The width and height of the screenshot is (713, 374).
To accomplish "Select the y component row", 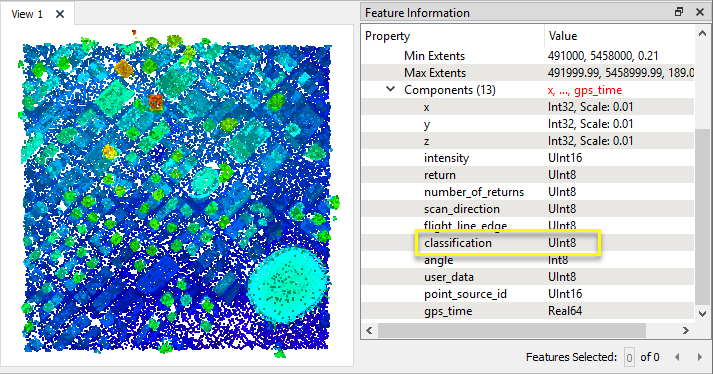I will 528,124.
